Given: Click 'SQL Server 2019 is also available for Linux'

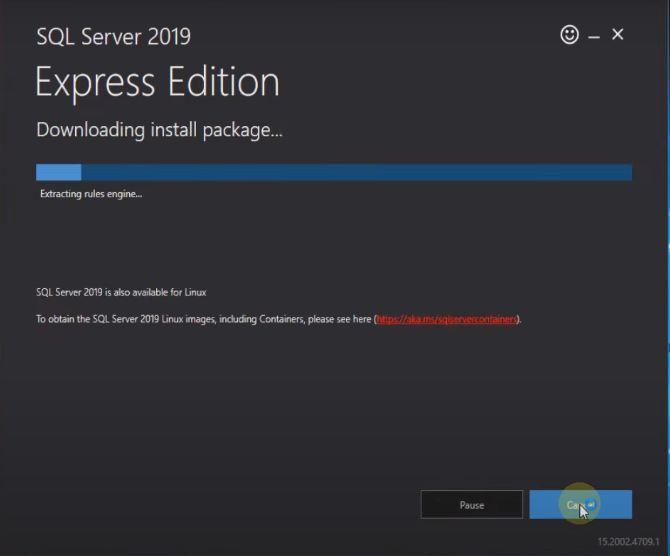Looking at the screenshot, I should click(121, 292).
